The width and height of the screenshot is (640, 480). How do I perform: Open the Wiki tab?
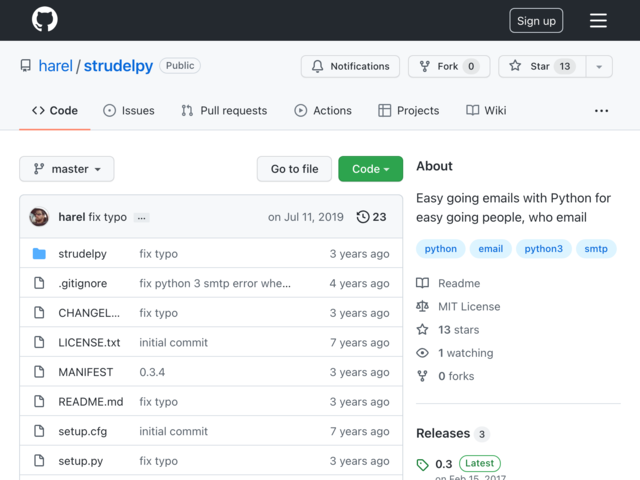(x=486, y=111)
